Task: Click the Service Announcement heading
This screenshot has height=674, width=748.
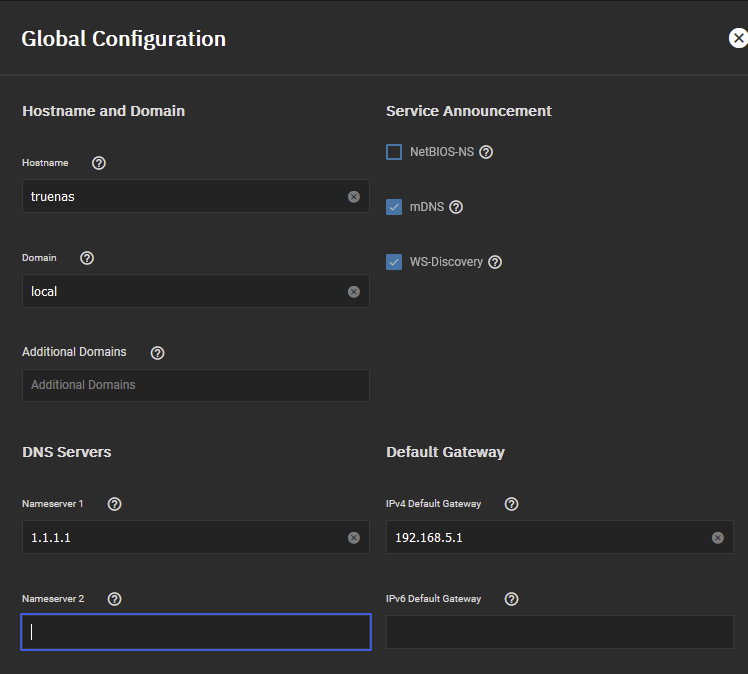Action: [x=468, y=111]
